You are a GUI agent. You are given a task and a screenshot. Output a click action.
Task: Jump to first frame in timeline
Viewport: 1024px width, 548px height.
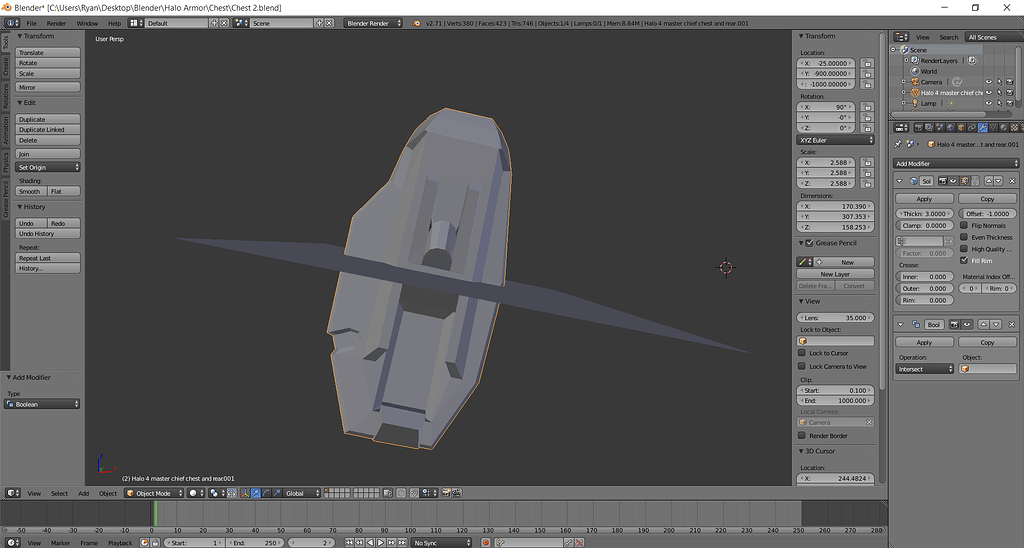pyautogui.click(x=349, y=543)
